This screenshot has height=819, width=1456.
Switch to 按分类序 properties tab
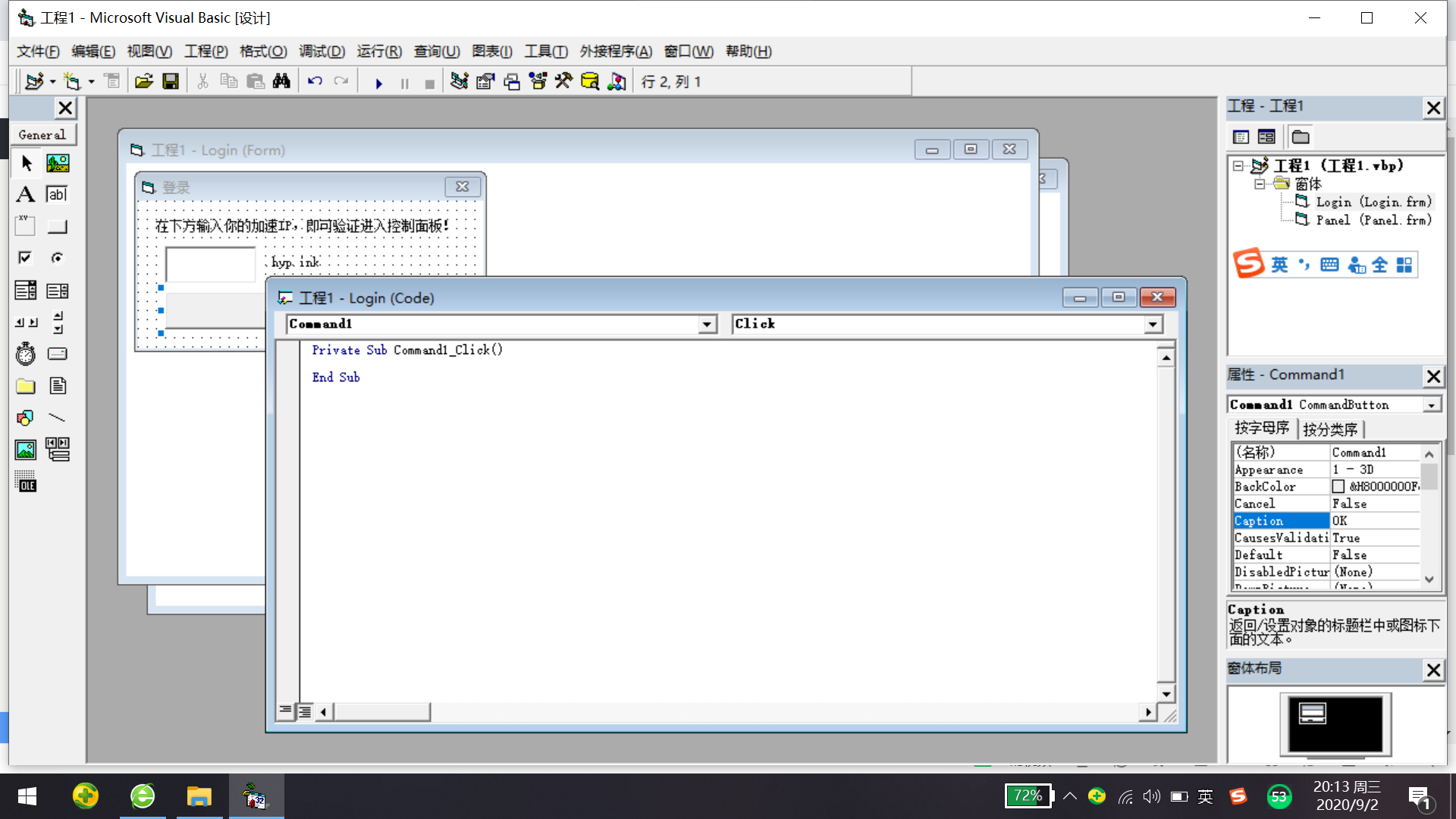coord(1330,429)
